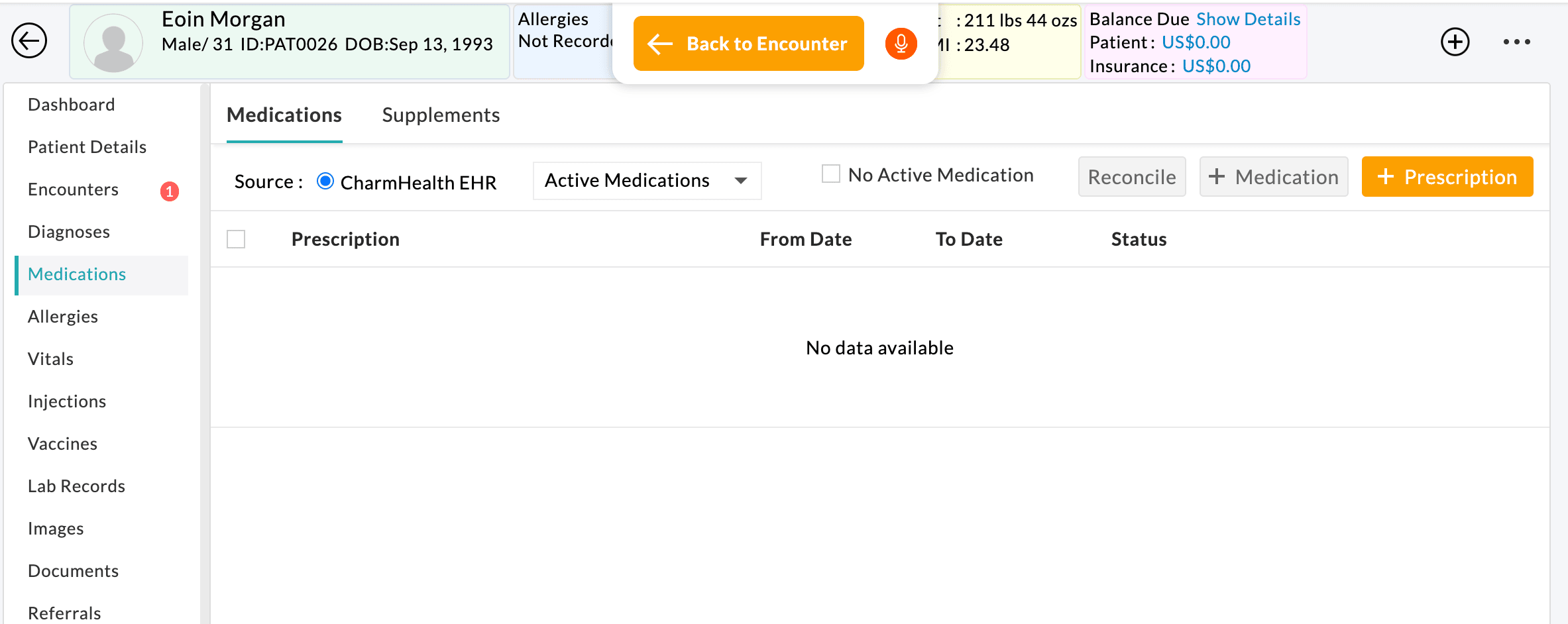This screenshot has height=624, width=1568.
Task: Open the Active Medications dropdown
Action: [x=647, y=180]
